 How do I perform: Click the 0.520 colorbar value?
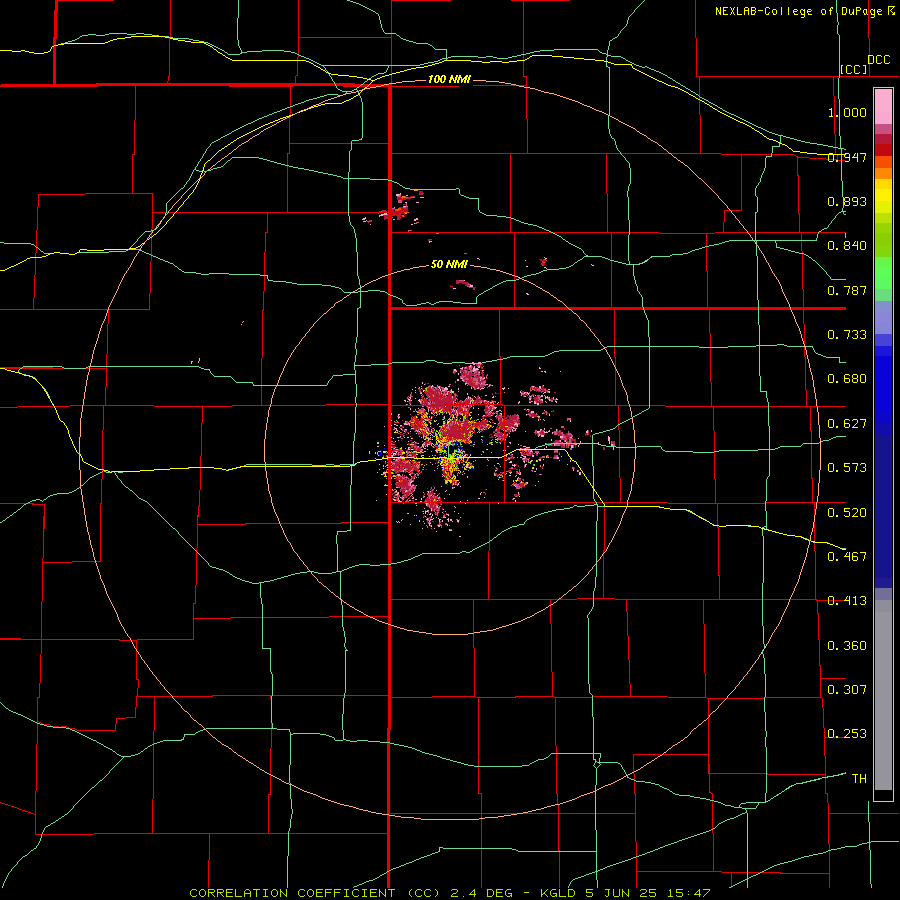847,513
